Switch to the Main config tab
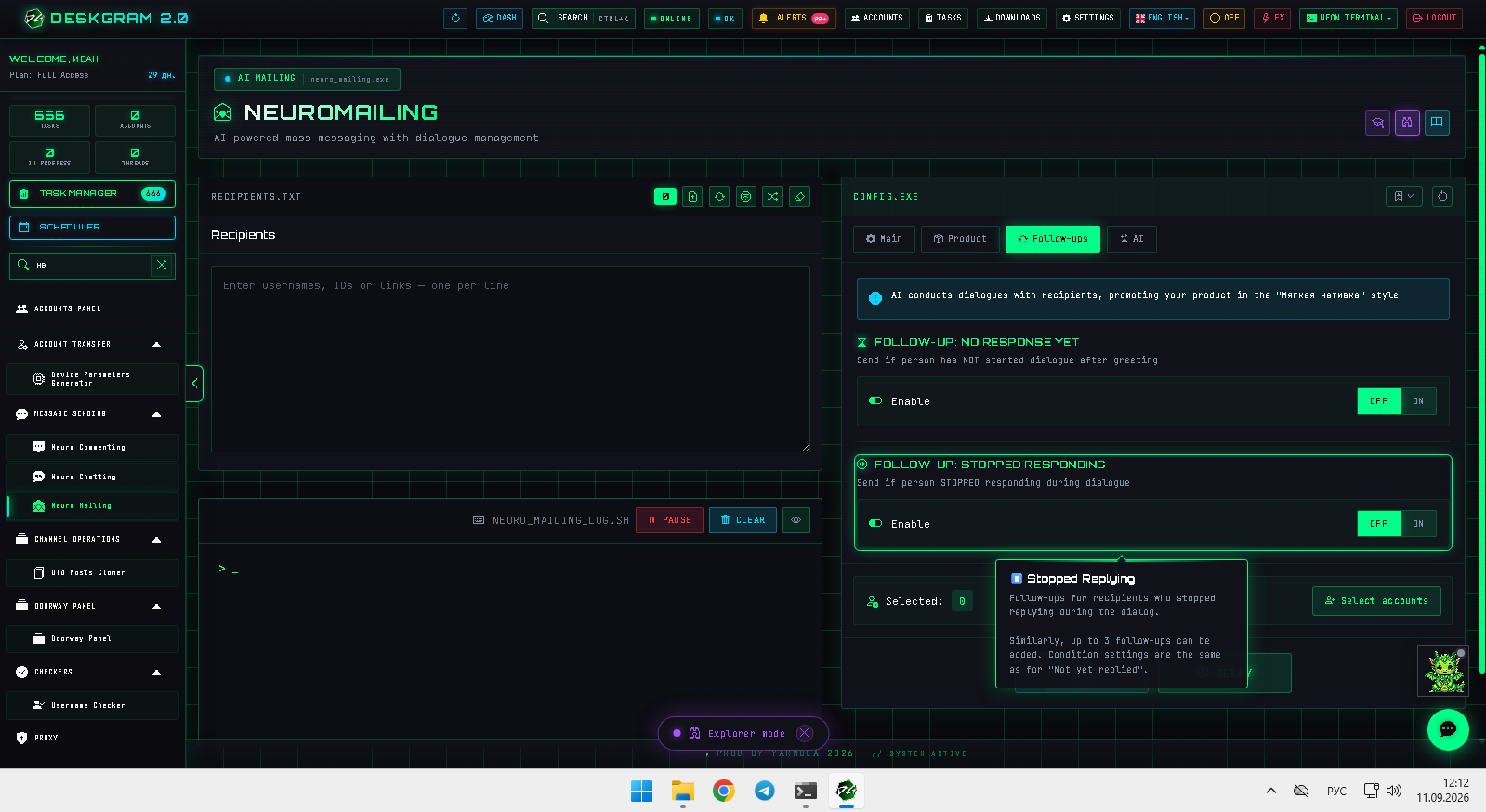 pyautogui.click(x=884, y=239)
